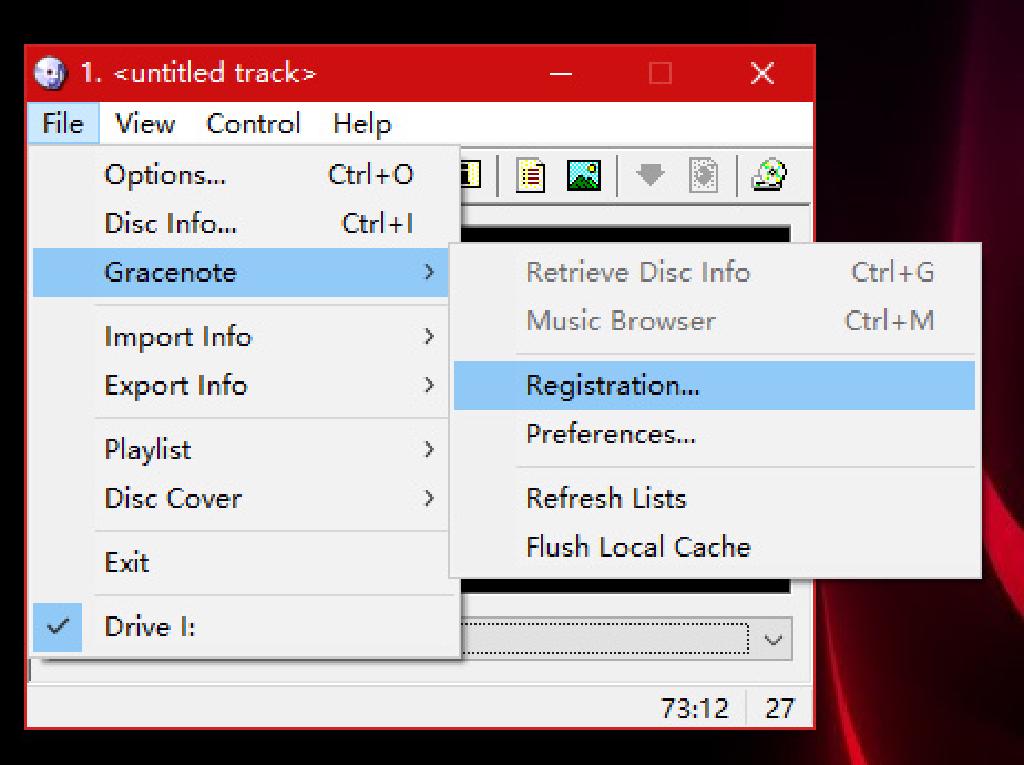Open the Control menu
Screen dimensions: 1024x765
(253, 123)
